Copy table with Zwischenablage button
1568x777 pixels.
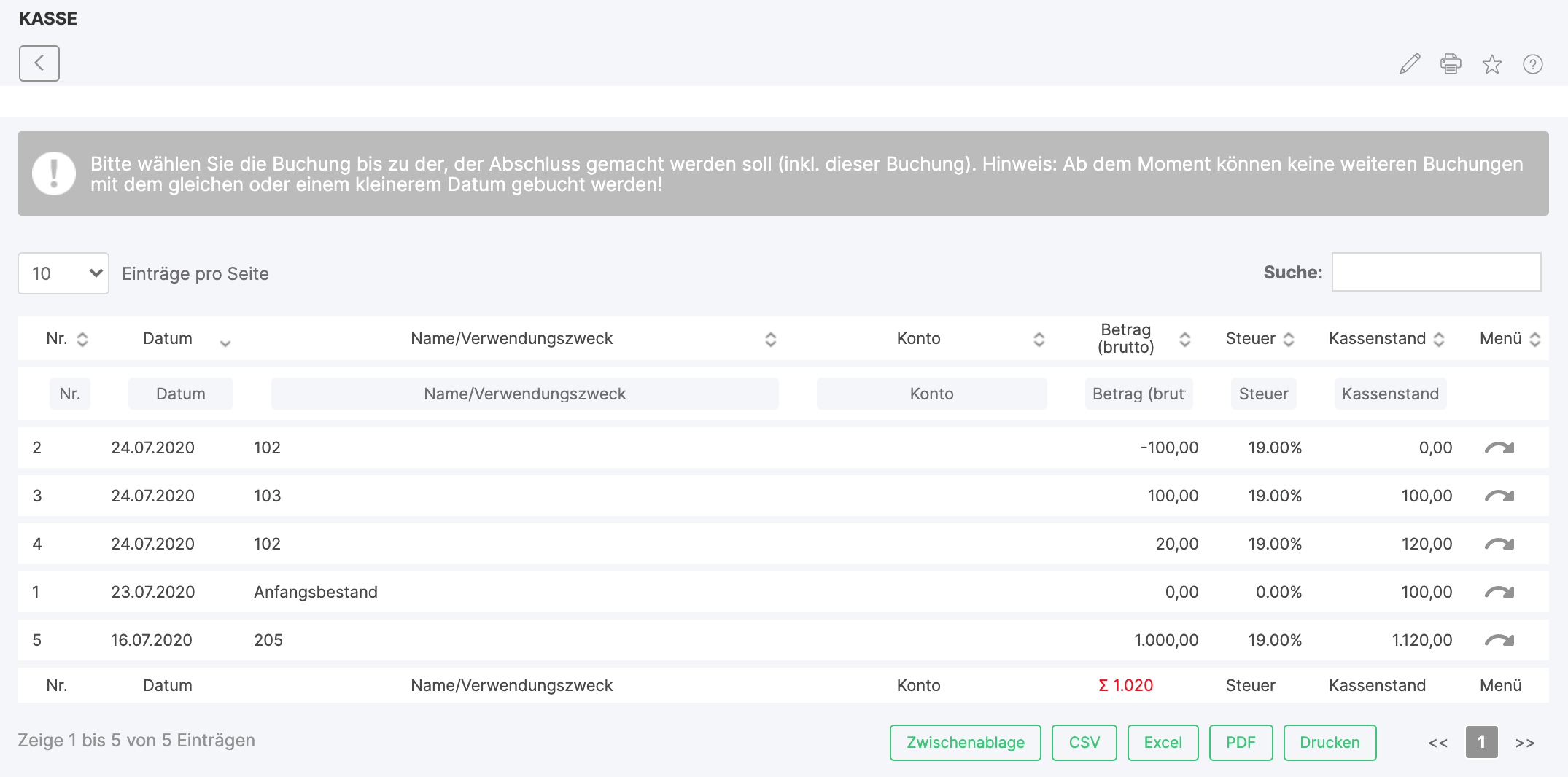point(965,743)
